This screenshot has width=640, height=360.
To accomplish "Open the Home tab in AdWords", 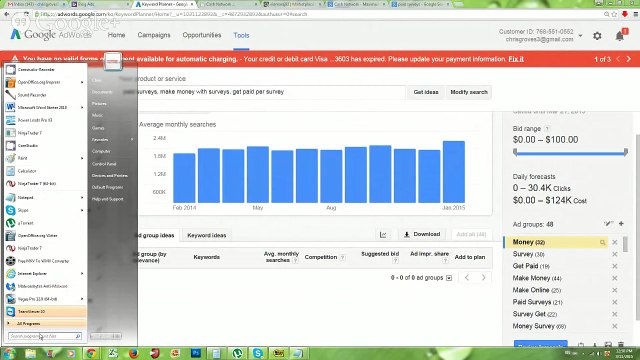I will (116, 35).
